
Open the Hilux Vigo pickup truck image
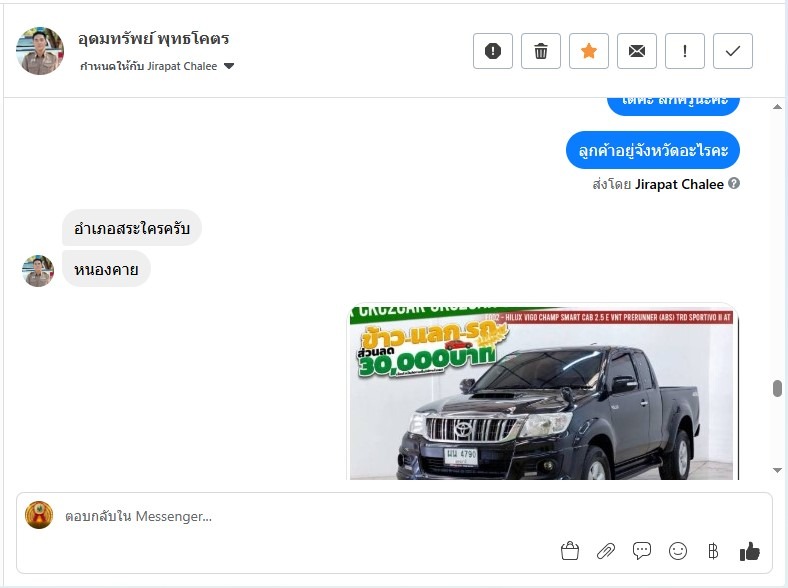[543, 392]
